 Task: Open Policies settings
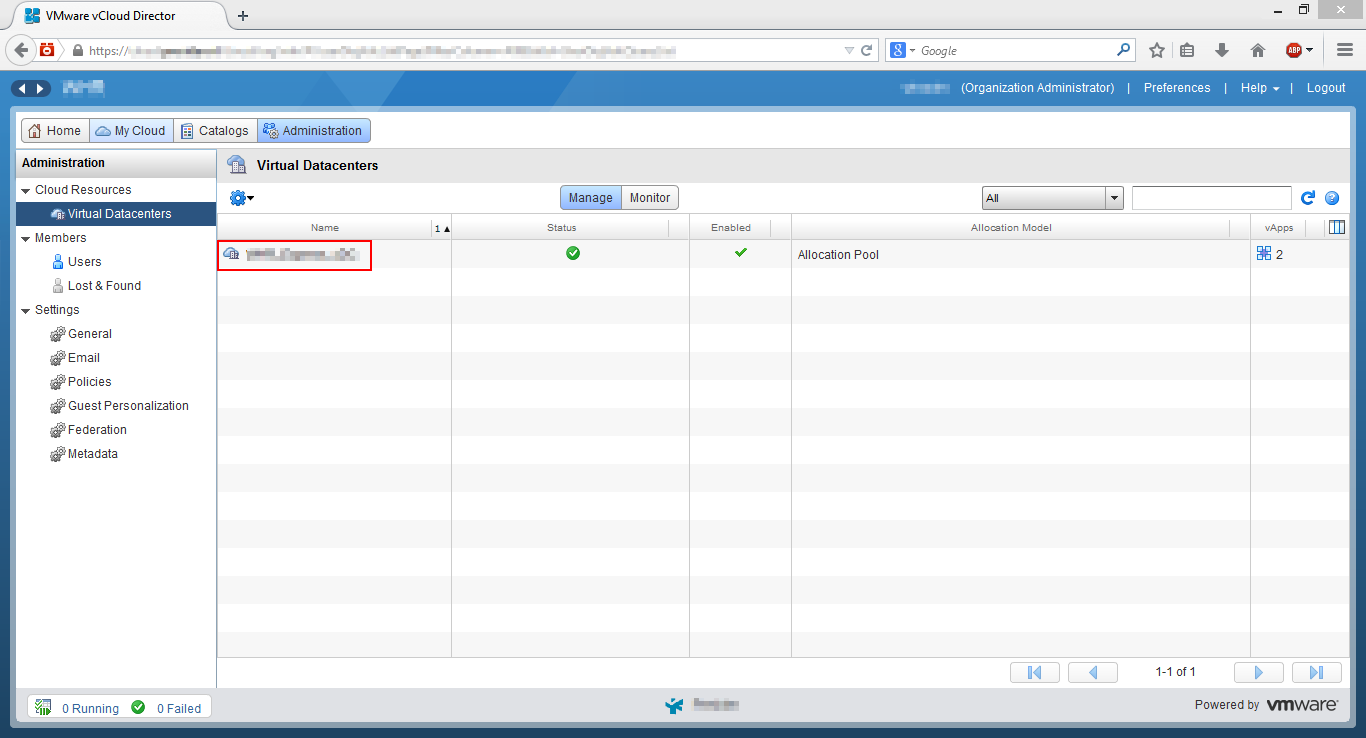(89, 382)
